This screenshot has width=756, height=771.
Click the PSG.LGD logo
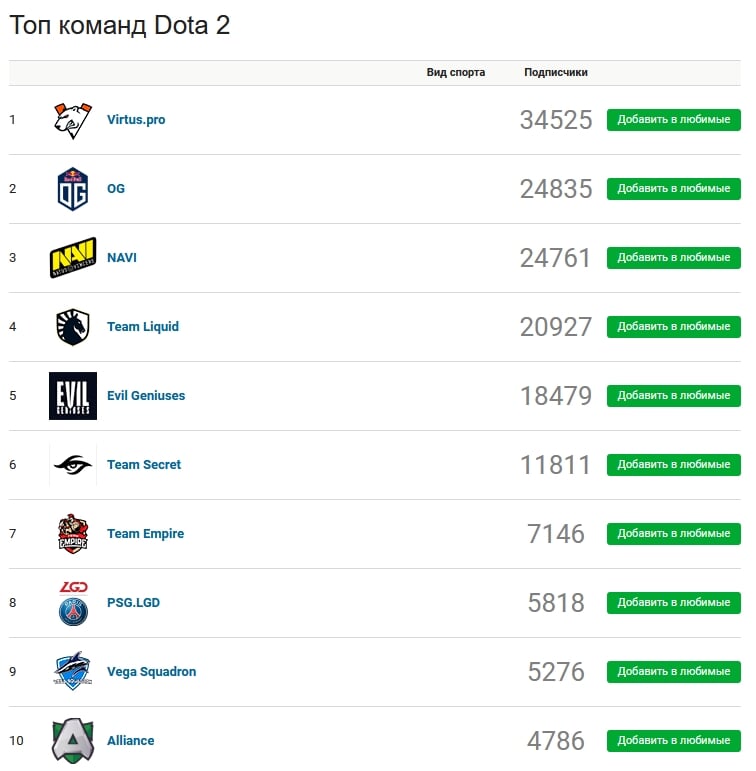pos(73,603)
